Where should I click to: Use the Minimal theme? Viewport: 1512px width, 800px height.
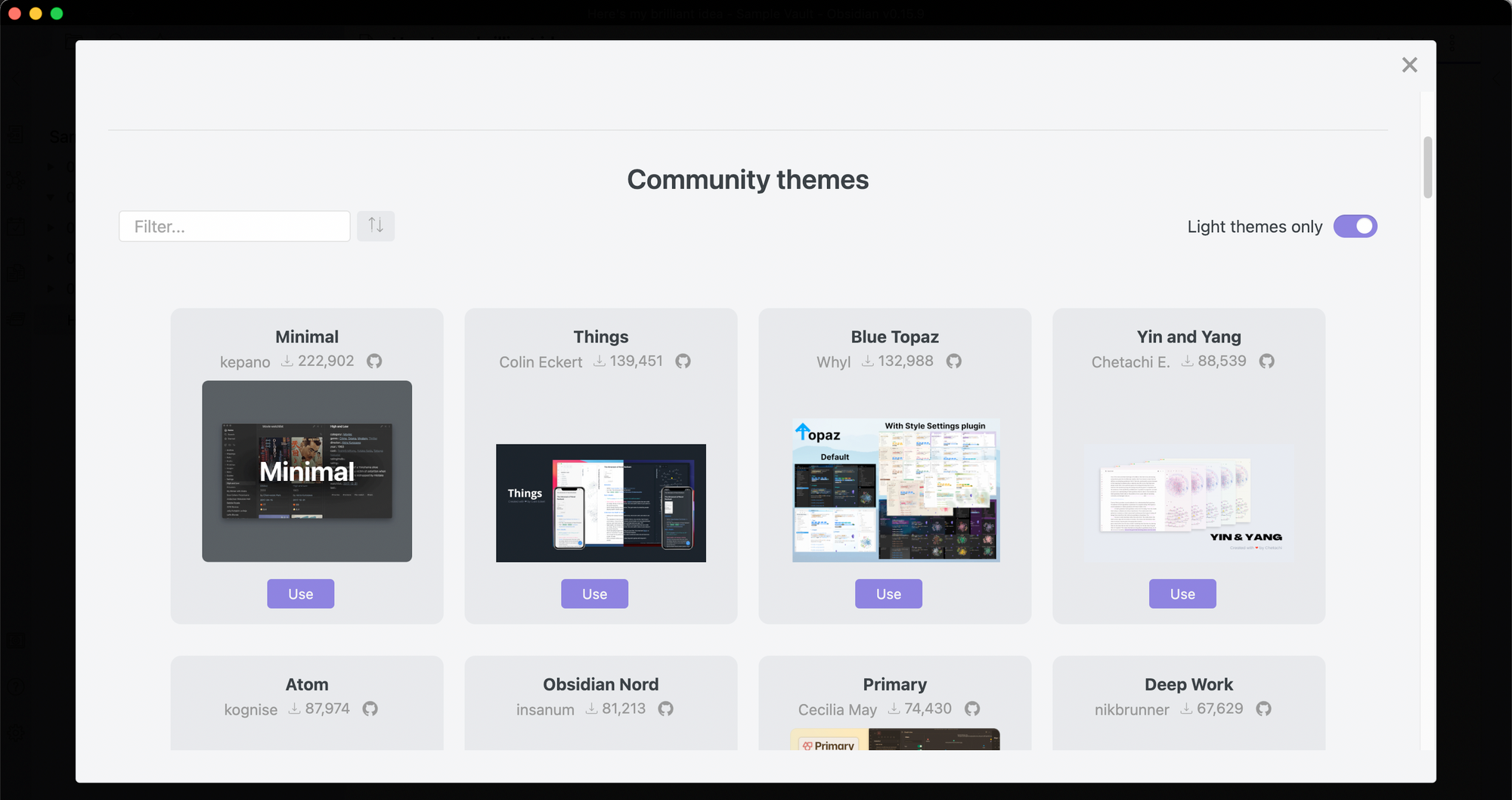click(300, 594)
